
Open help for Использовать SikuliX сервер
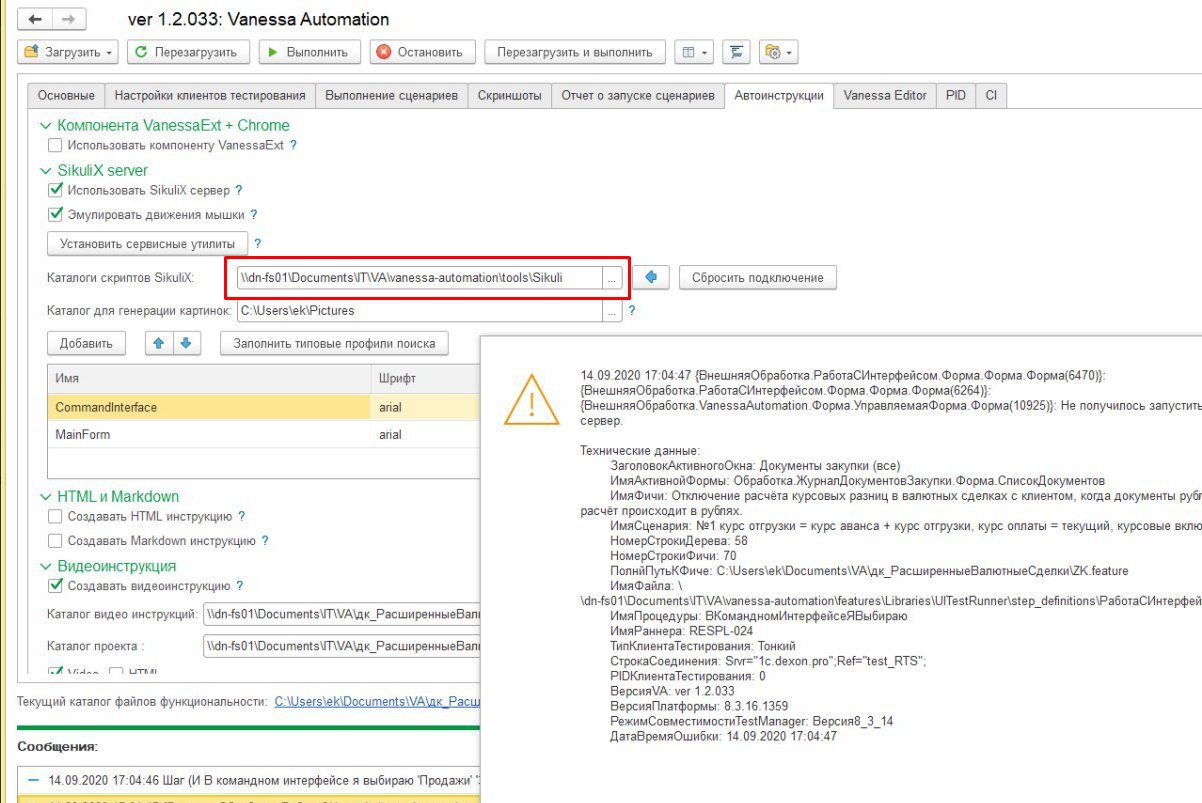[x=238, y=190]
